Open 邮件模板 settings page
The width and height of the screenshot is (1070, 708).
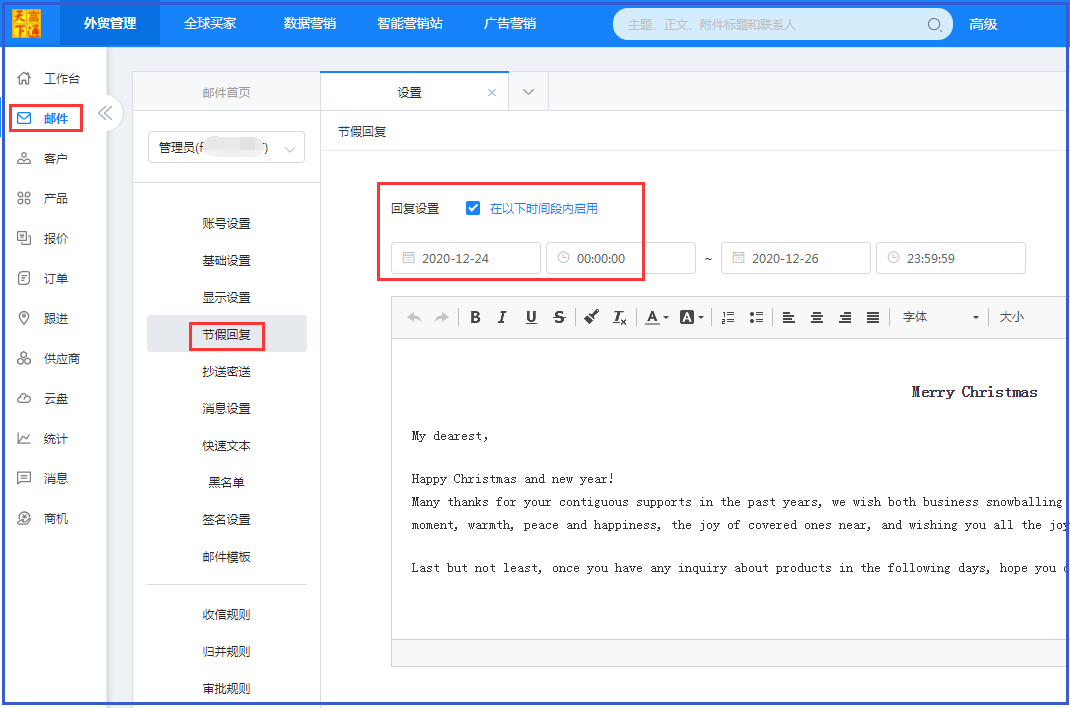(226, 557)
